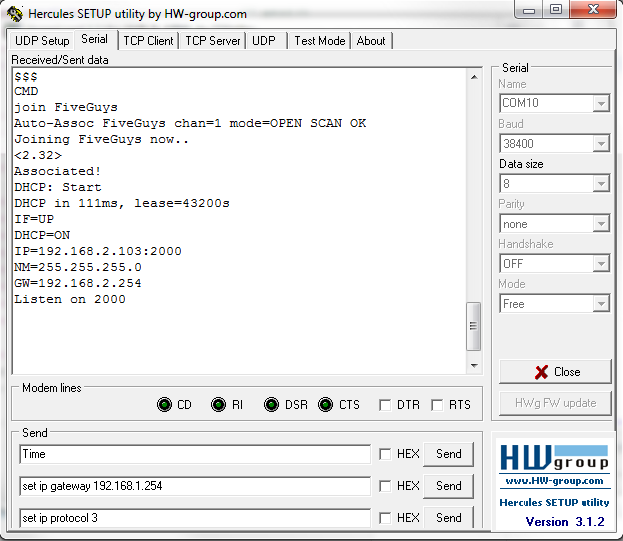Toggle the RTS checkbox
The image size is (623, 541).
(x=437, y=405)
